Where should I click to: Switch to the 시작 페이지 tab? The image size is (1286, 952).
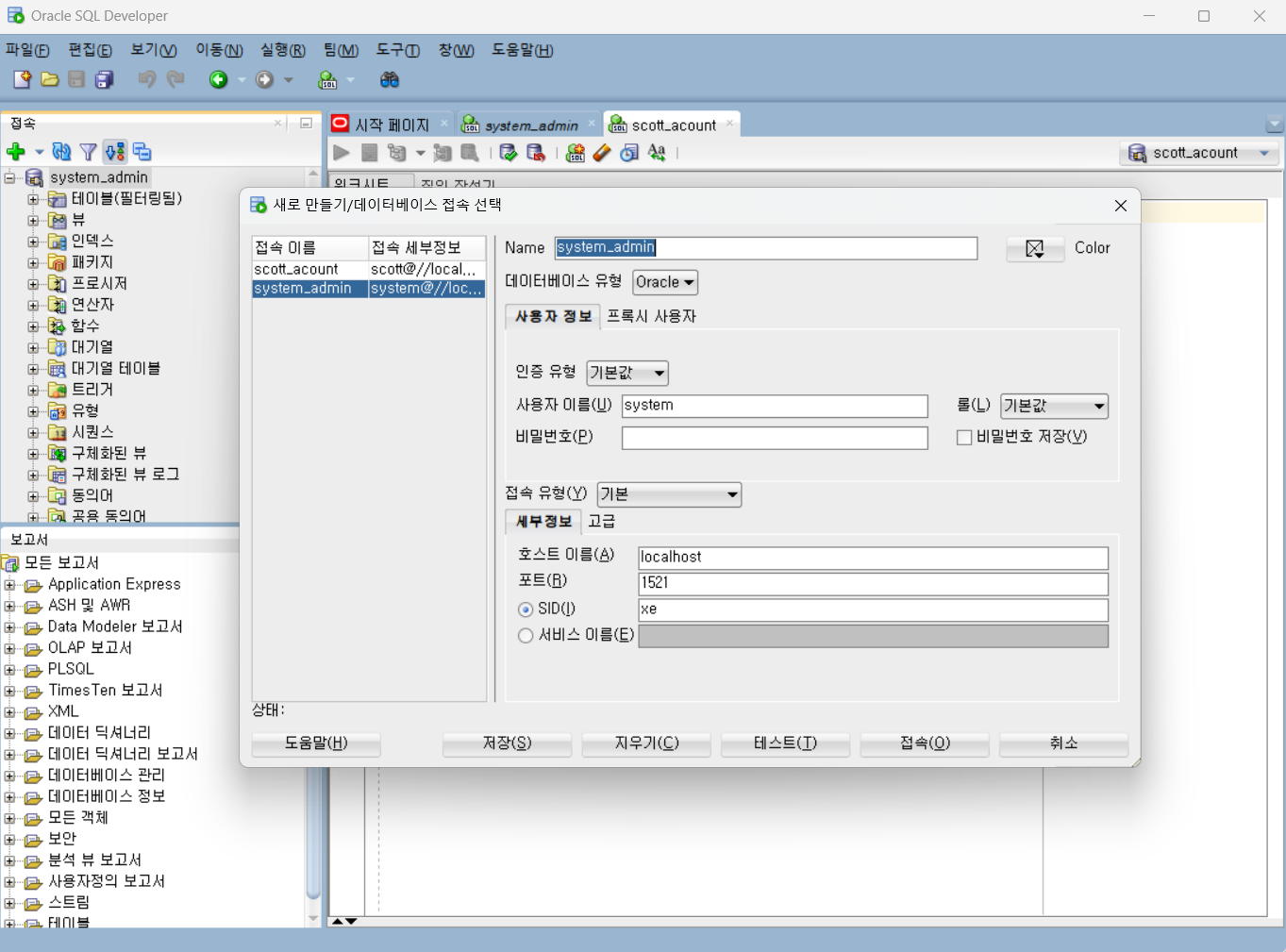click(x=391, y=125)
